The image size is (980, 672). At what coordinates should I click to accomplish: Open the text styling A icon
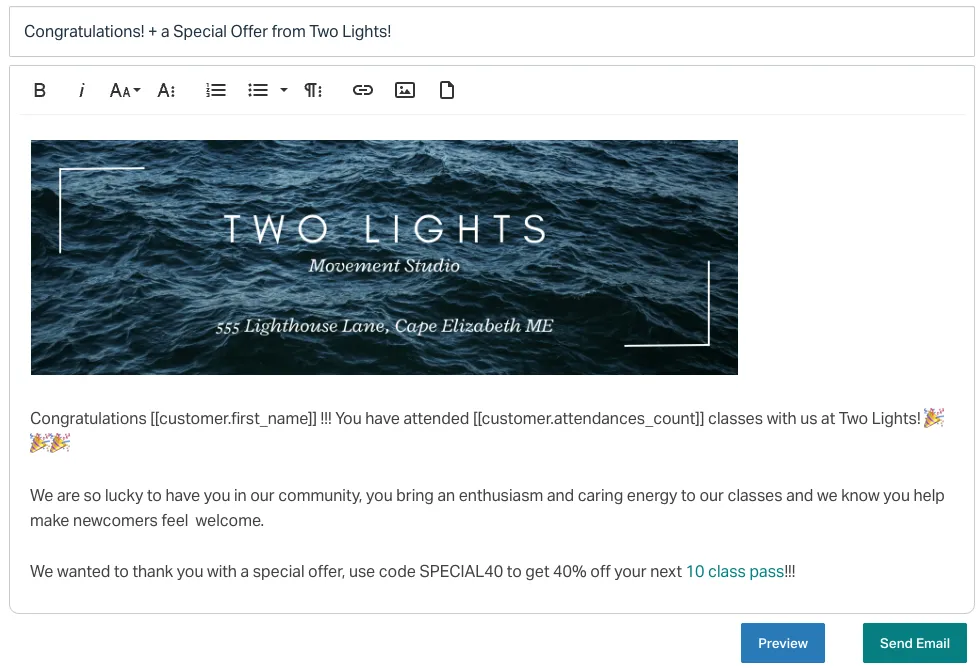[166, 90]
